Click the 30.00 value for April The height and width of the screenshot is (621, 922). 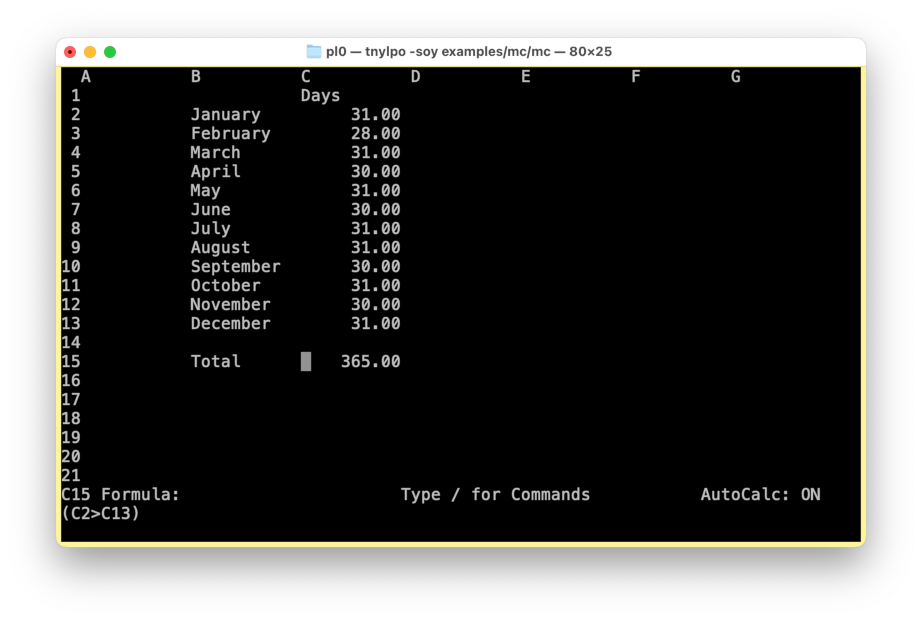(376, 172)
